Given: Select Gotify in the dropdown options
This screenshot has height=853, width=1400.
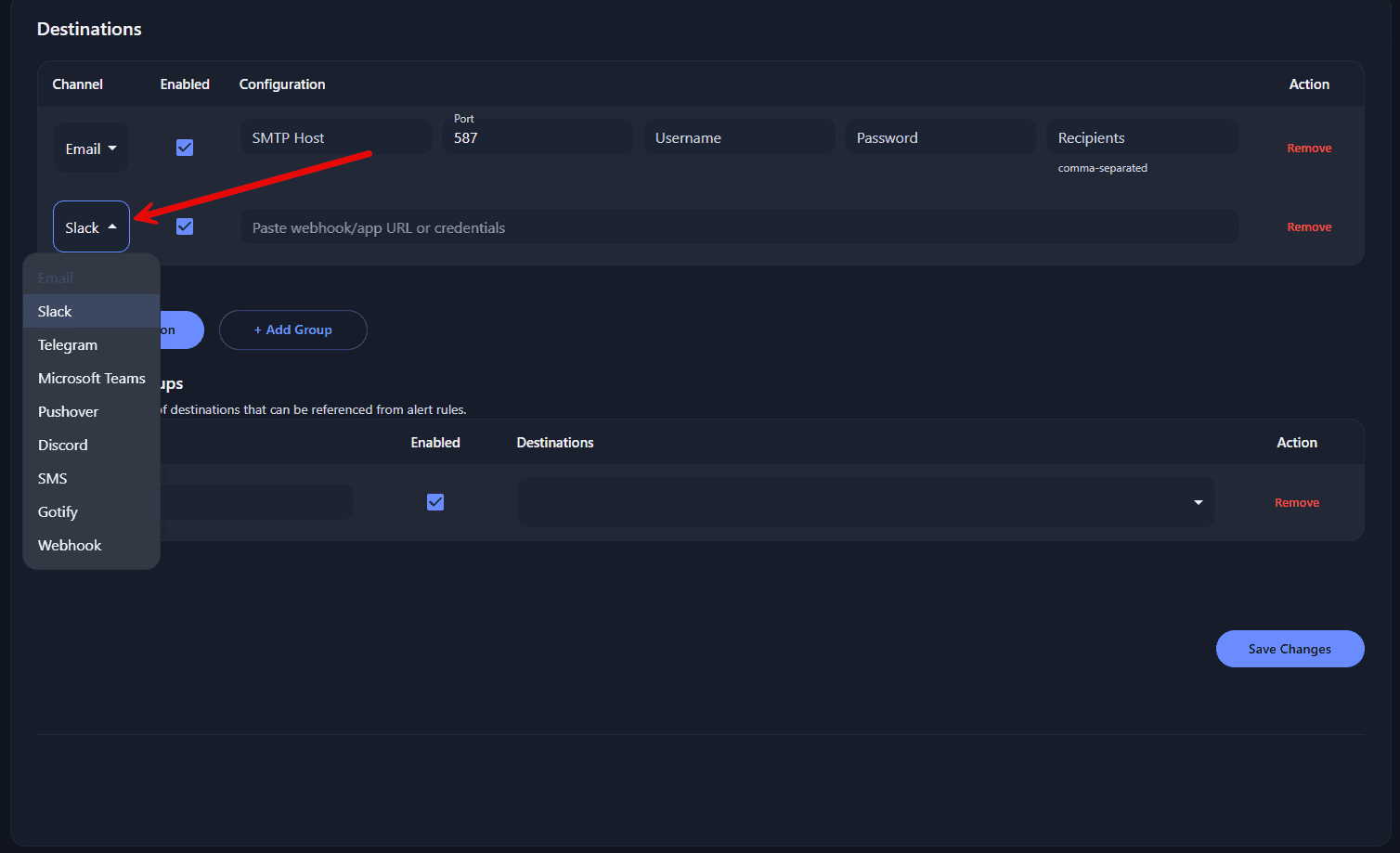Looking at the screenshot, I should (58, 511).
